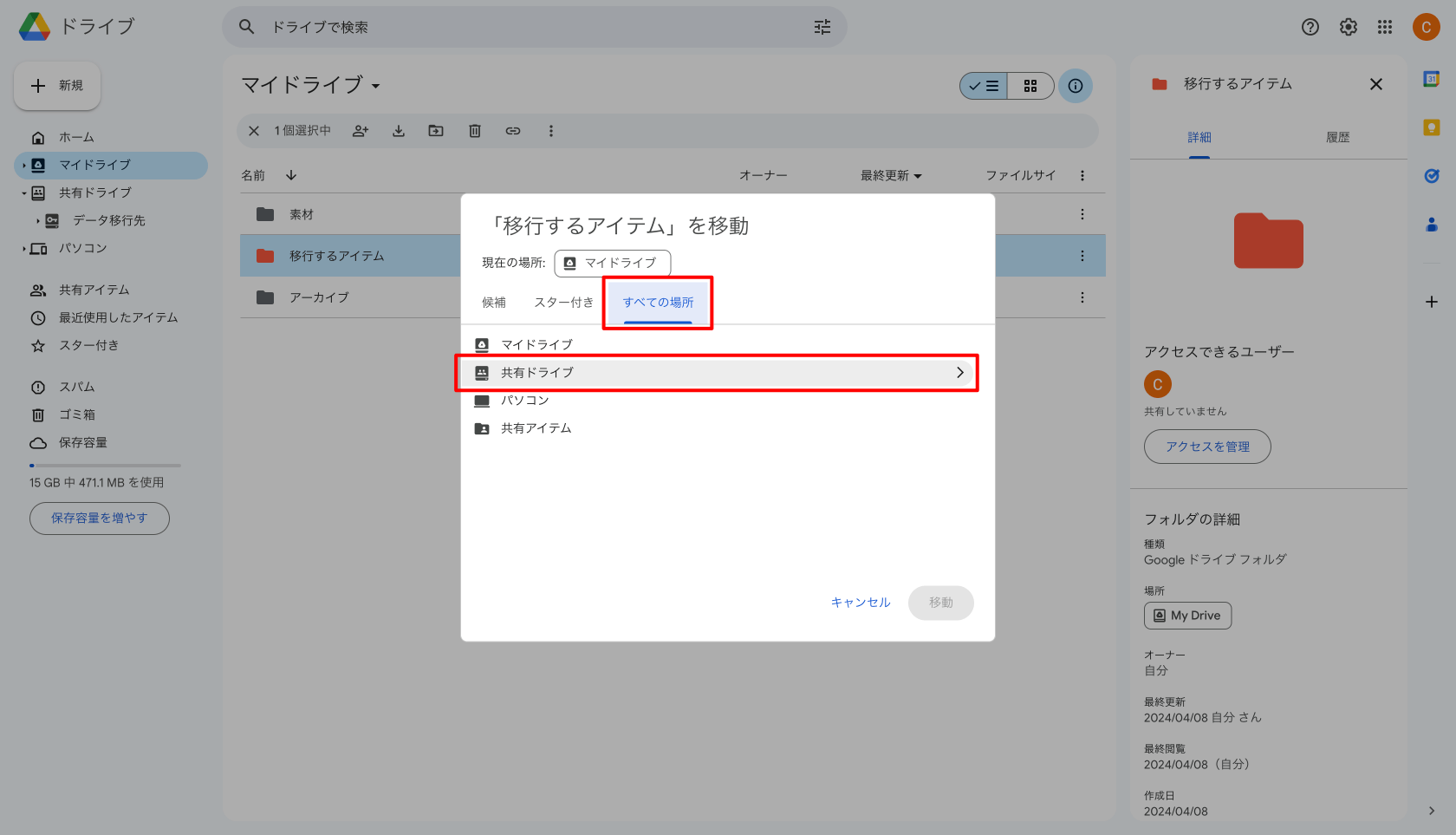Click the キャンセル button
This screenshot has width=1456, height=835.
tap(861, 603)
